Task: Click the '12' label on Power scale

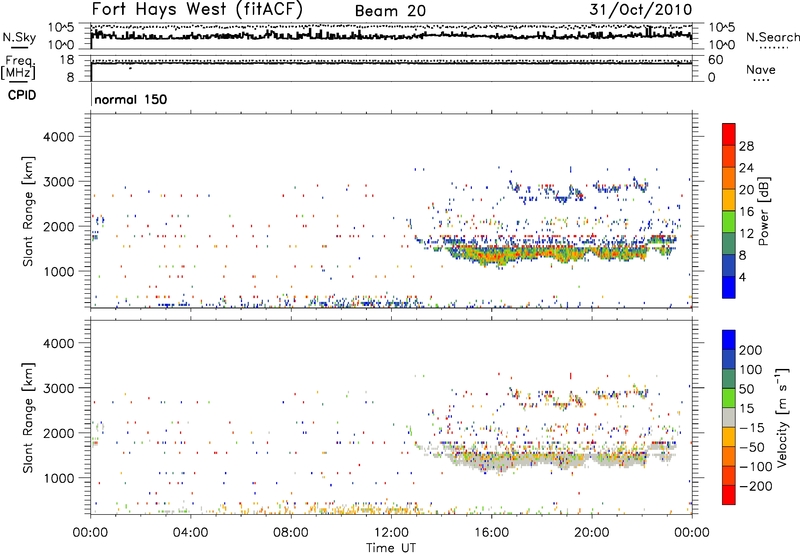Action: click(x=746, y=234)
